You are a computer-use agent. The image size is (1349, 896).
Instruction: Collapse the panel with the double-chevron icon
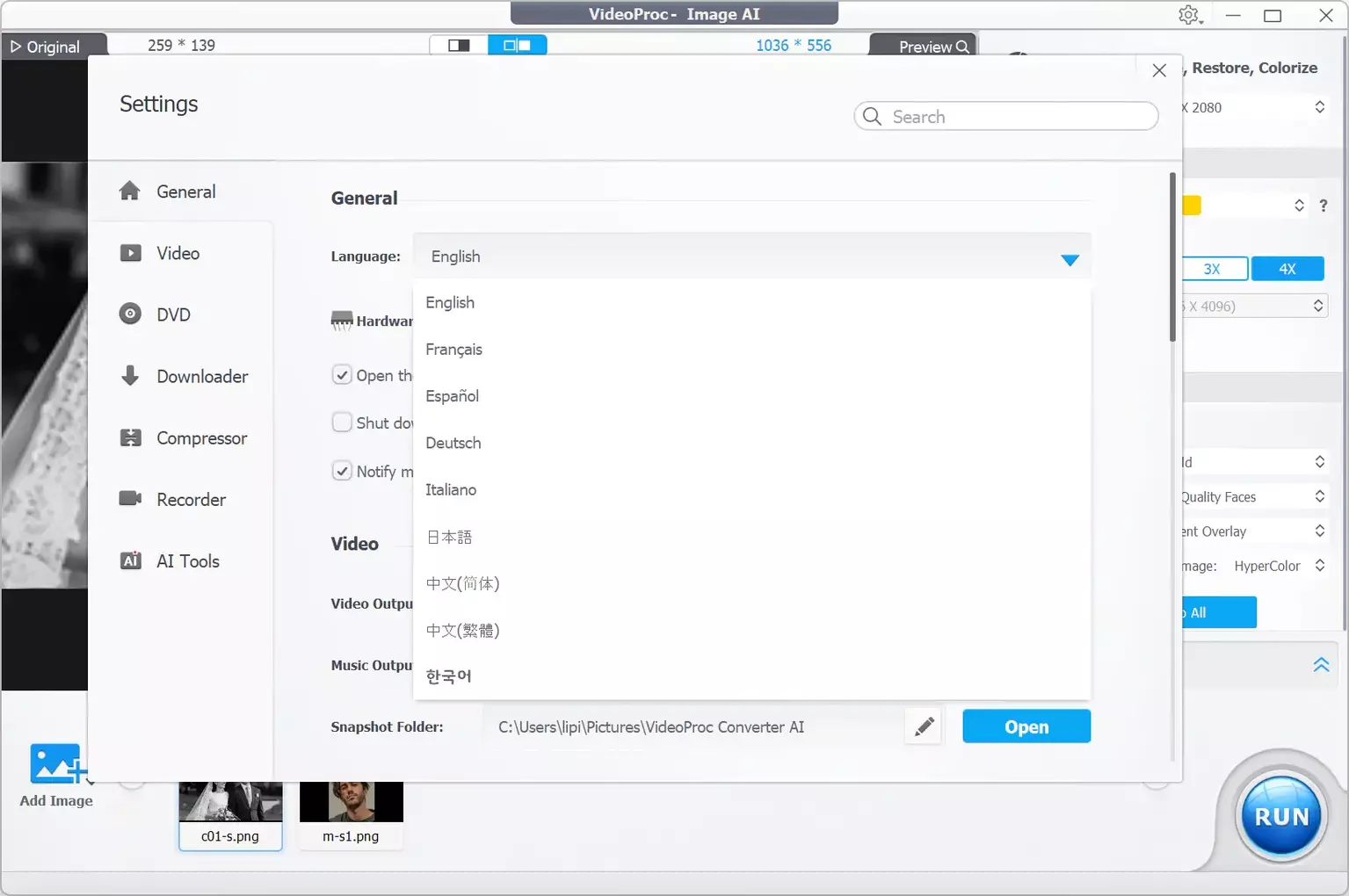click(1321, 665)
